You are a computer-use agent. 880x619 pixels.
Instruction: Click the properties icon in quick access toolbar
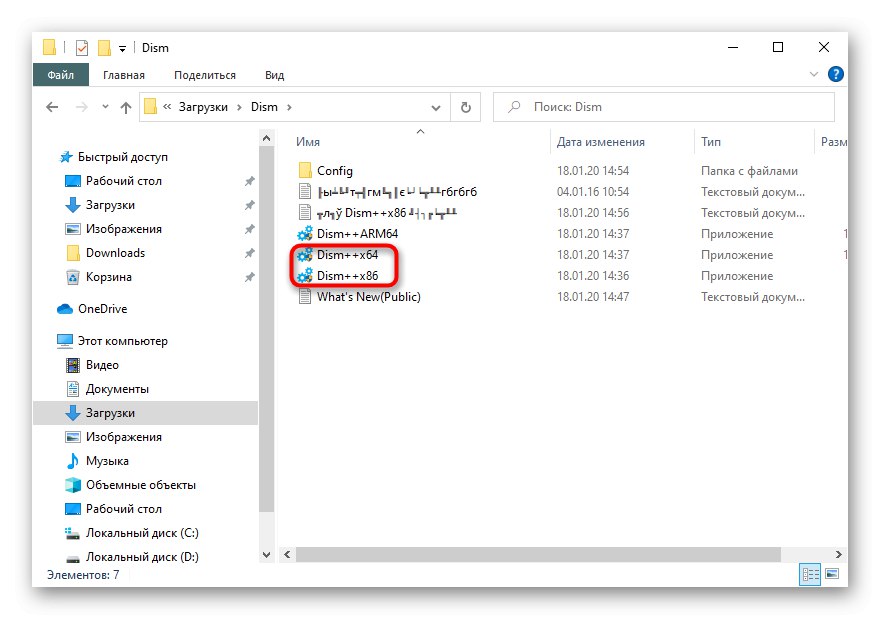(82, 48)
